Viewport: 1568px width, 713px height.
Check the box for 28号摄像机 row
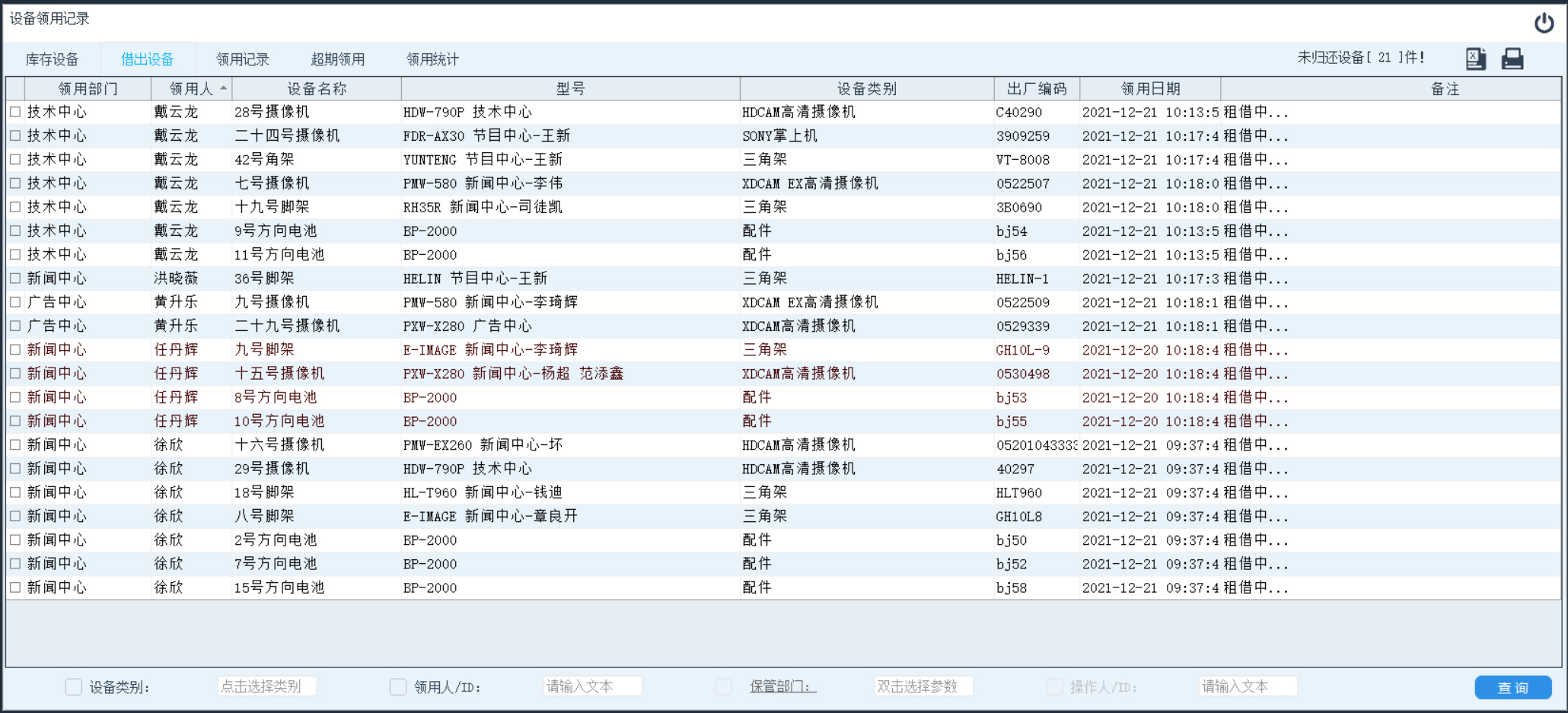[x=15, y=112]
